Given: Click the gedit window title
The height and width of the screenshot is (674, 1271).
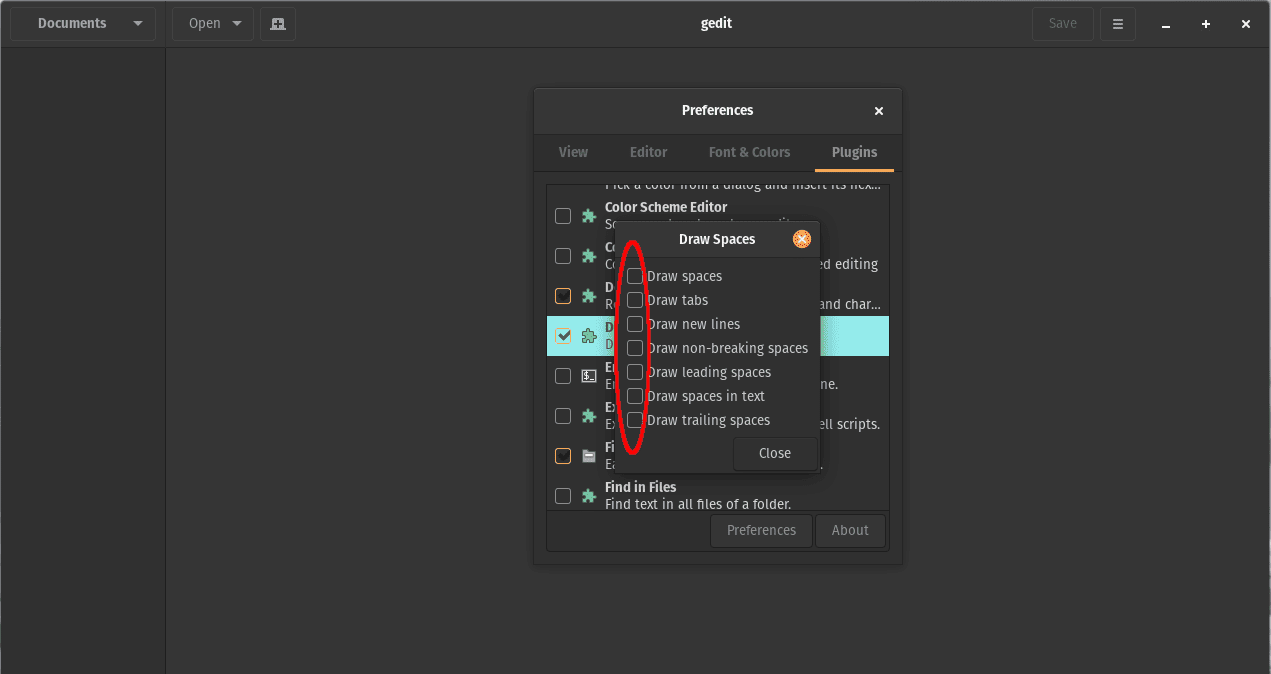Looking at the screenshot, I should click(718, 23).
